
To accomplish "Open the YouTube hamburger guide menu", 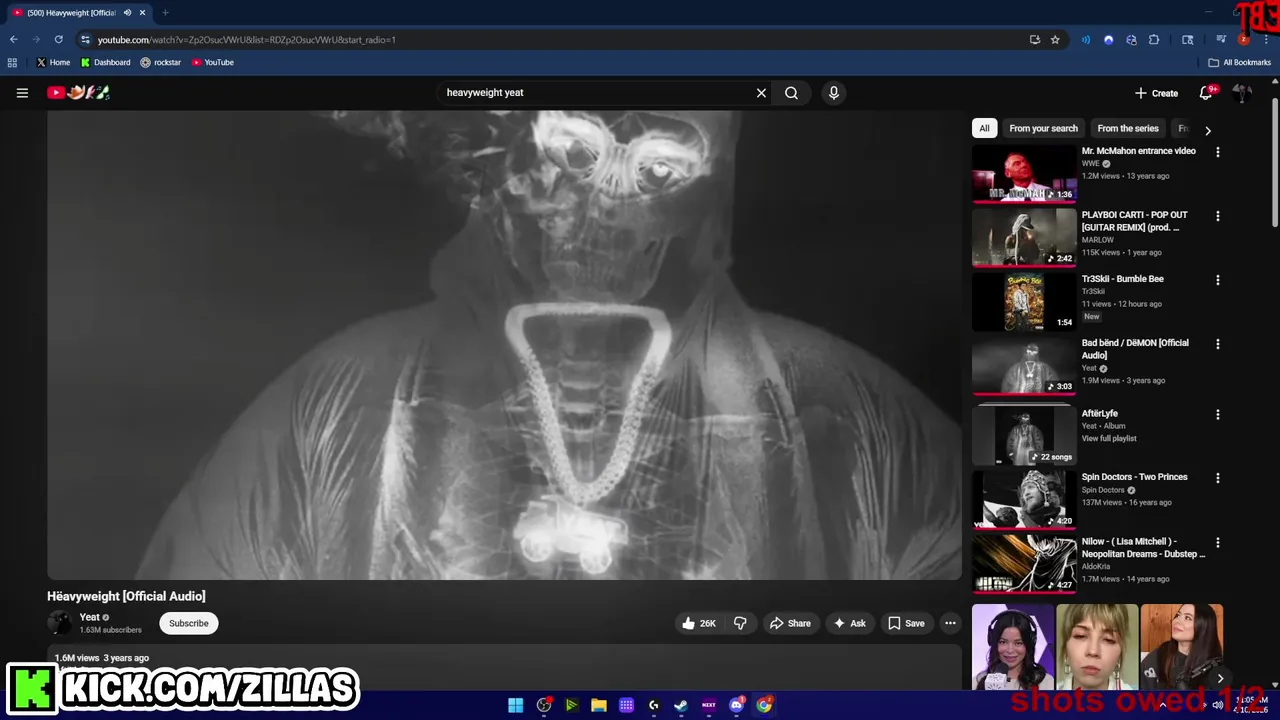I will 22,93.
